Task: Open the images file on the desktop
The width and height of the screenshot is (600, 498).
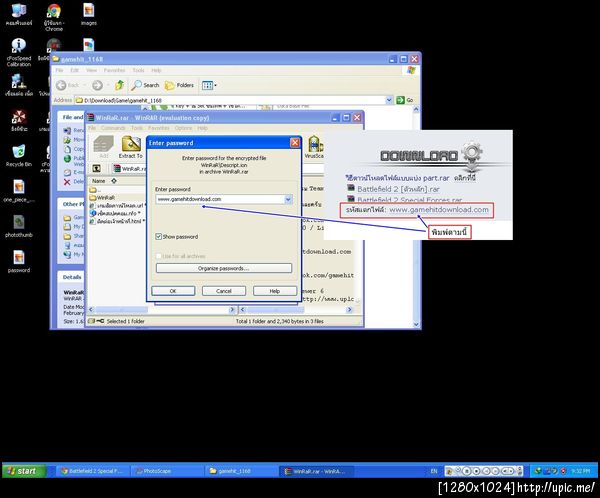Action: coord(88,15)
